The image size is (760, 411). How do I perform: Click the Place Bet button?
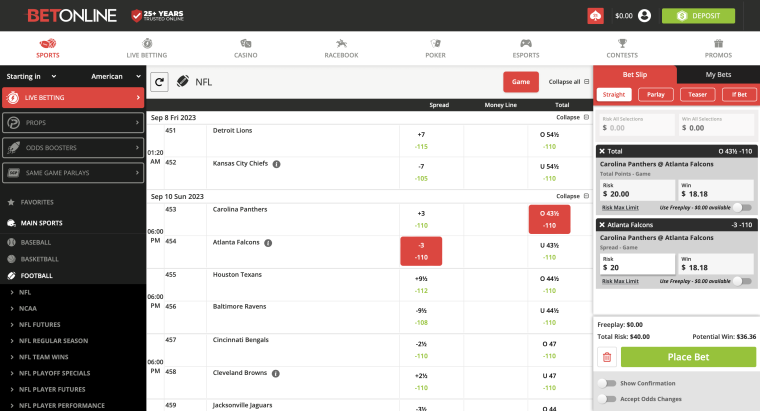688,357
